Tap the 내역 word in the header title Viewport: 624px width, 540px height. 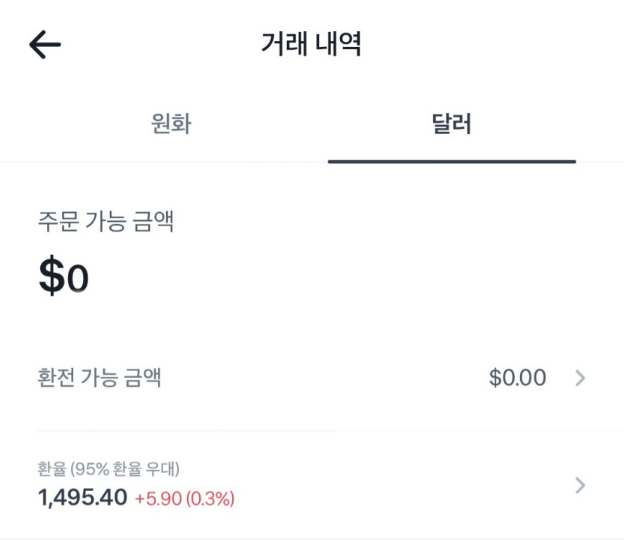click(x=338, y=44)
